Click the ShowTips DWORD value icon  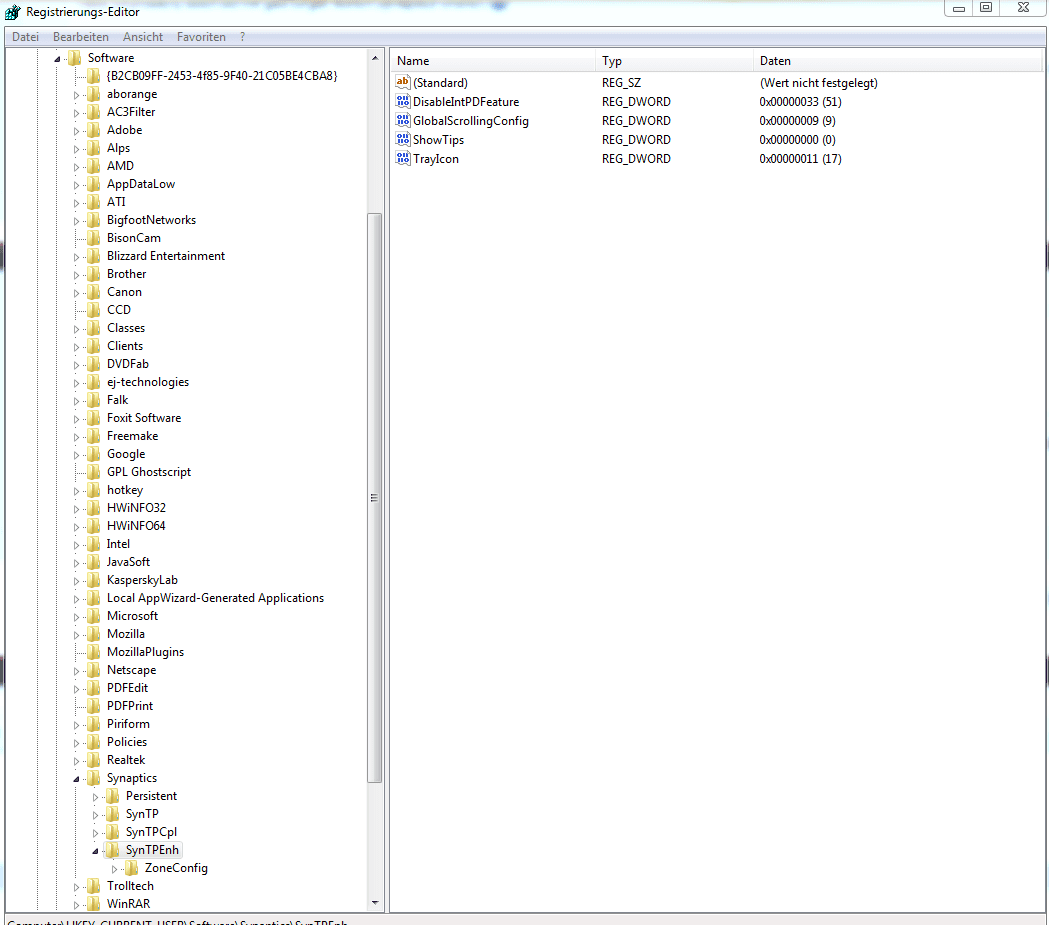click(x=402, y=139)
